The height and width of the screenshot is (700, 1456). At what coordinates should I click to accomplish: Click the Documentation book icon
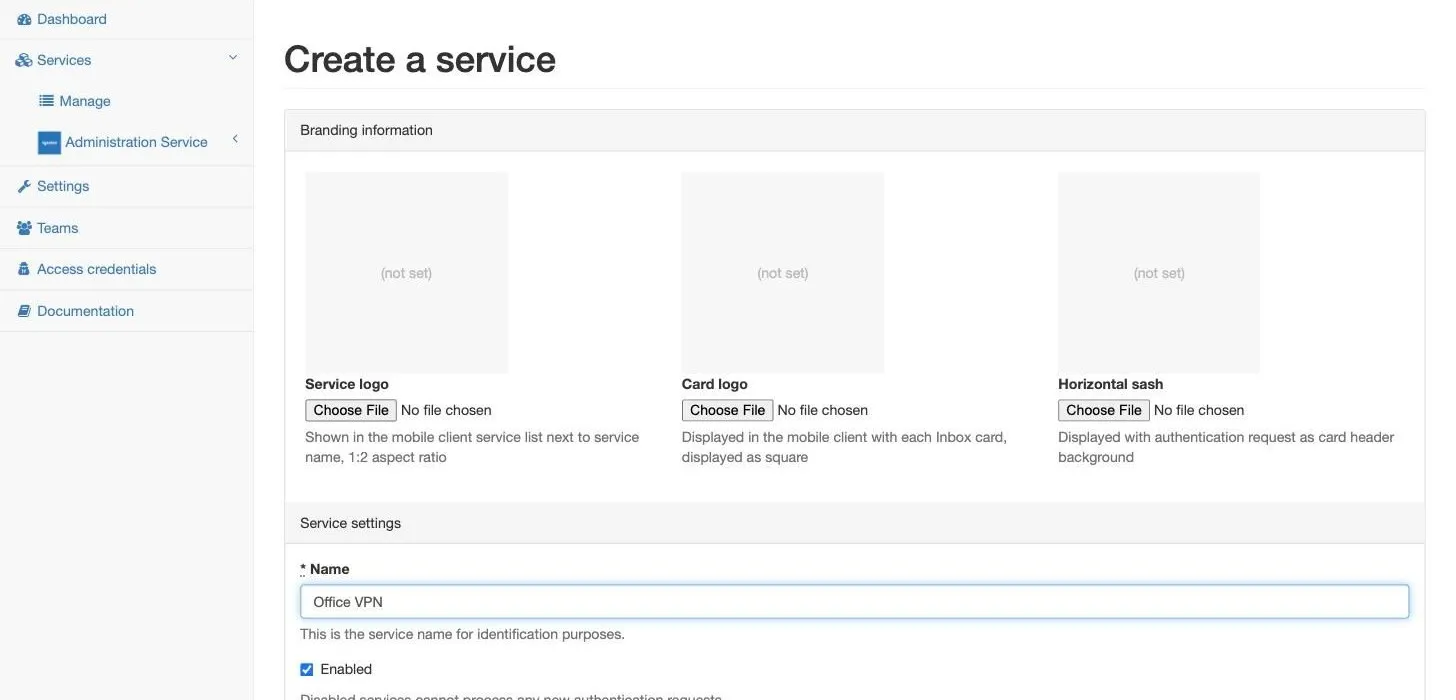tap(24, 311)
